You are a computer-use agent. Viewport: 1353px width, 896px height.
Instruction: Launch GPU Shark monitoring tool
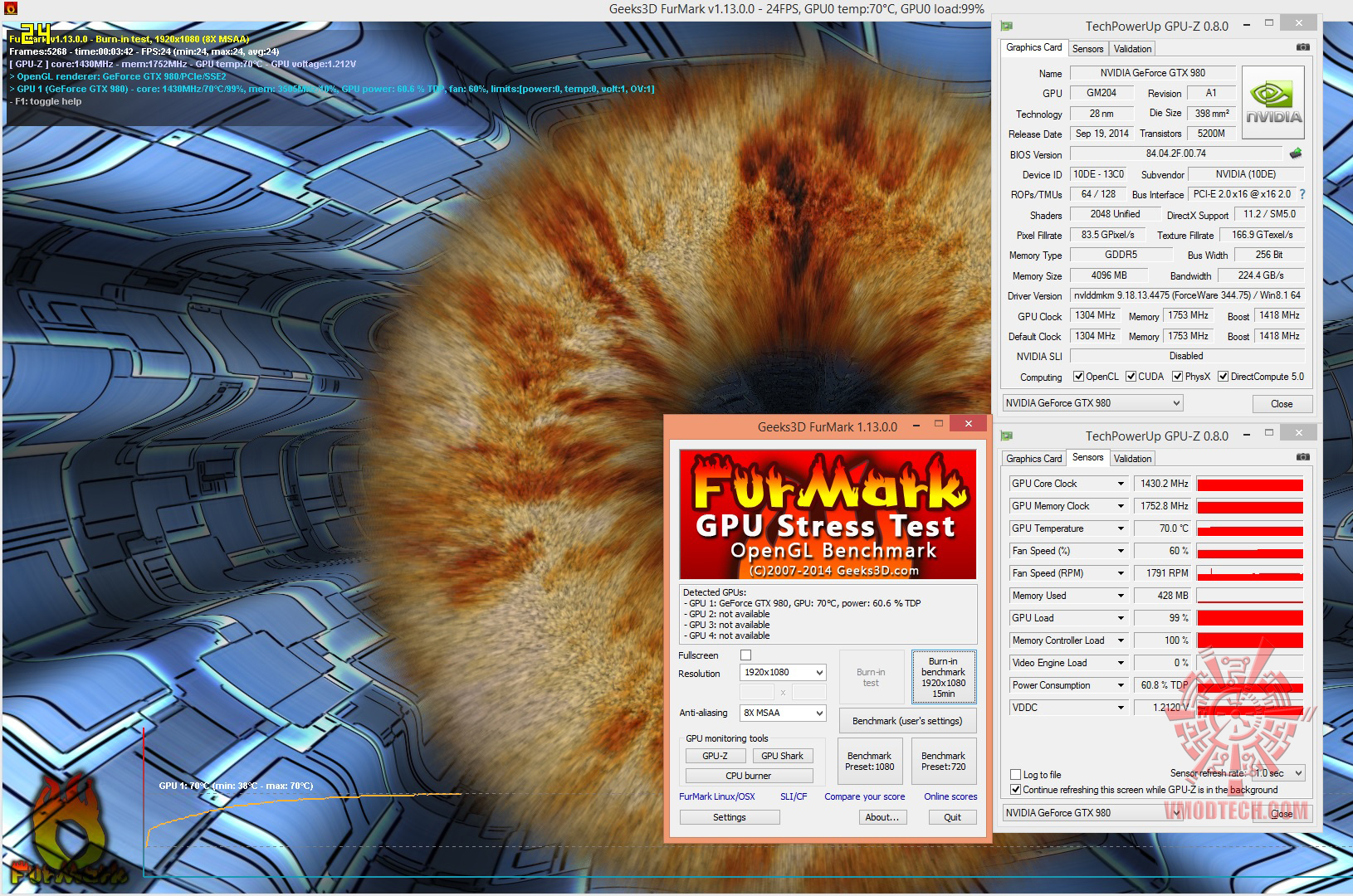tap(782, 756)
